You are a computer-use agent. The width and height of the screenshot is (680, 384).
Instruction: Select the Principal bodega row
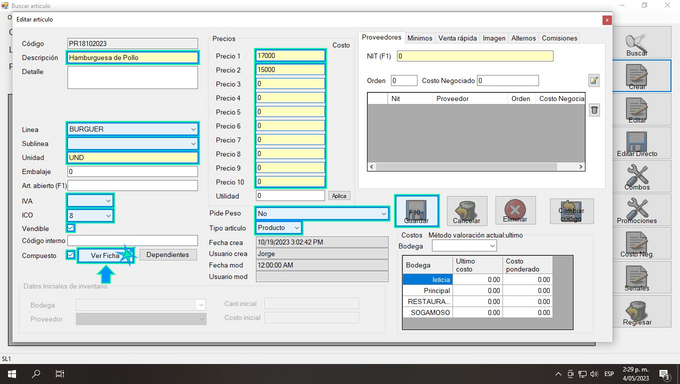coord(477,290)
